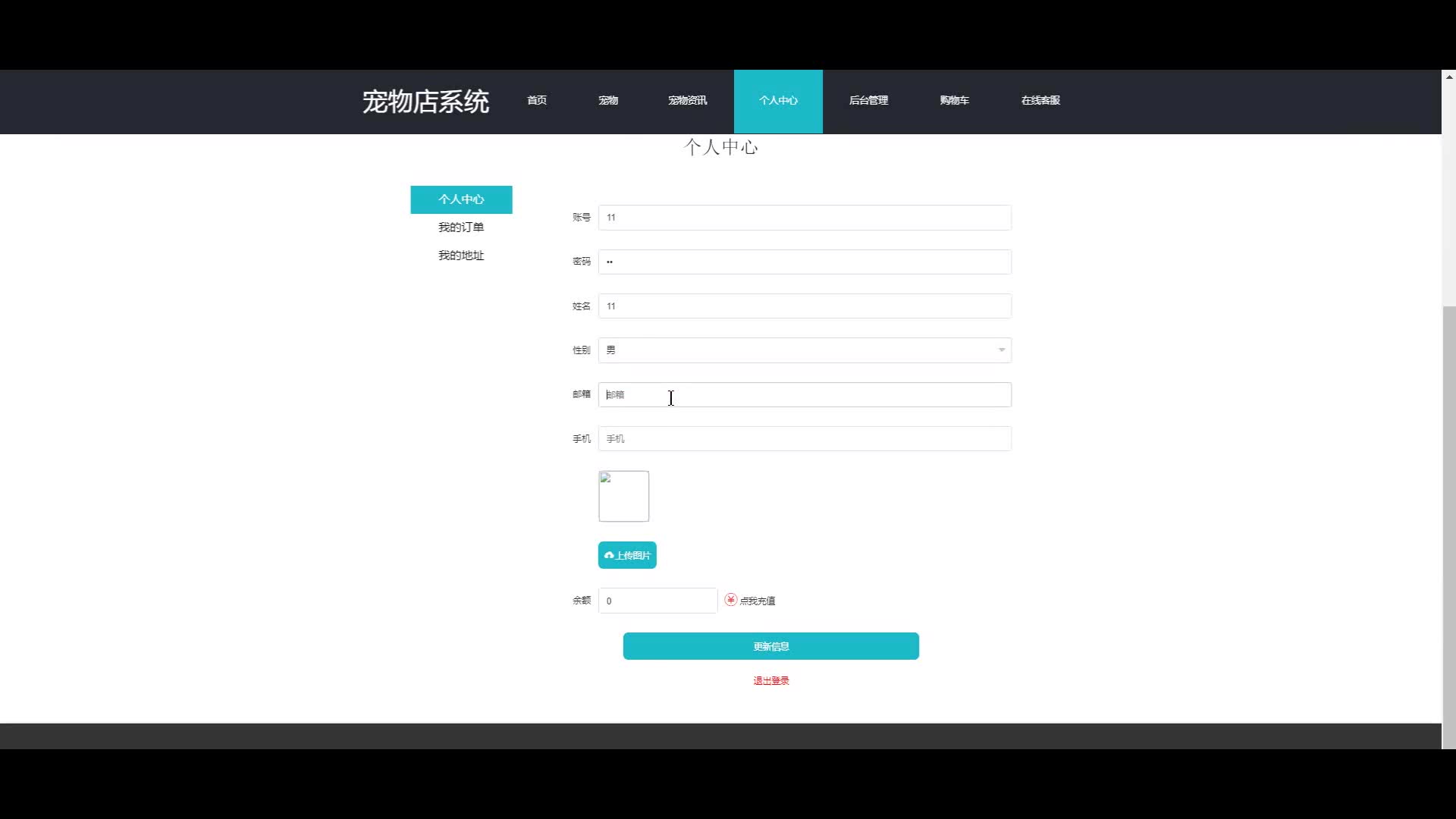Open 后台管理 from the navbar
Screen dimensions: 1456x819
(868, 101)
